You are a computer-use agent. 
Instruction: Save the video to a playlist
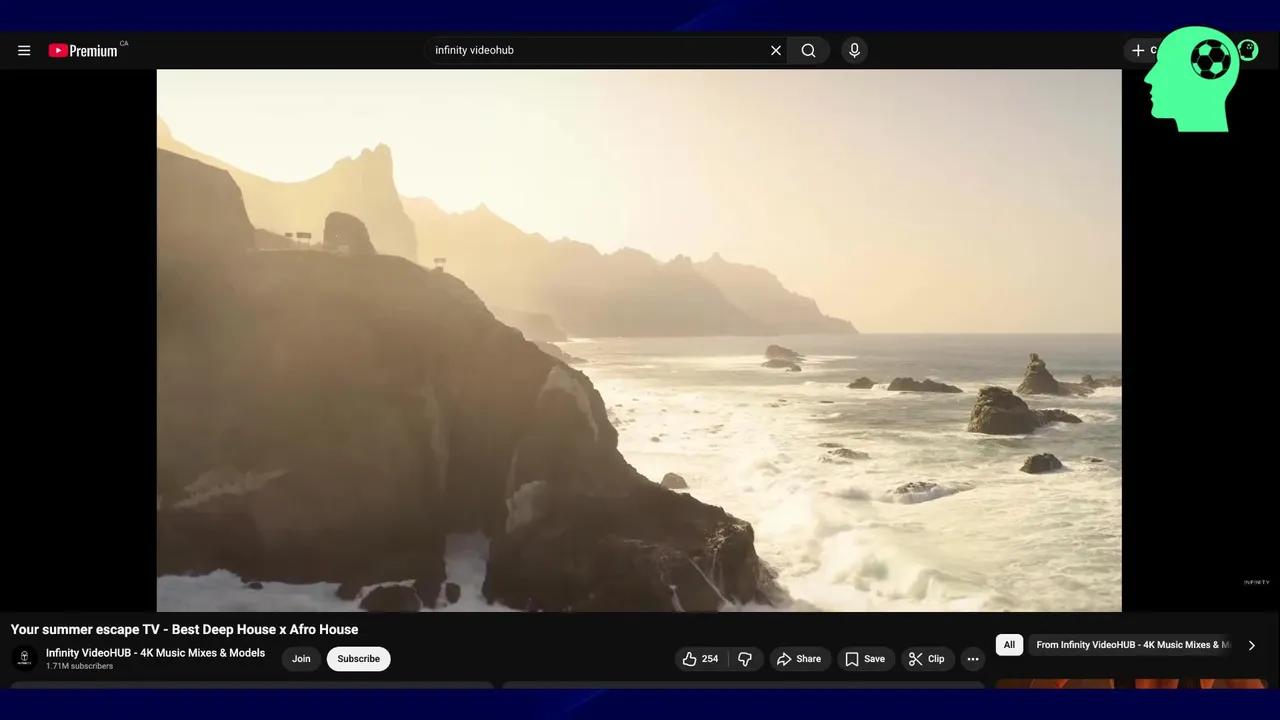point(865,659)
